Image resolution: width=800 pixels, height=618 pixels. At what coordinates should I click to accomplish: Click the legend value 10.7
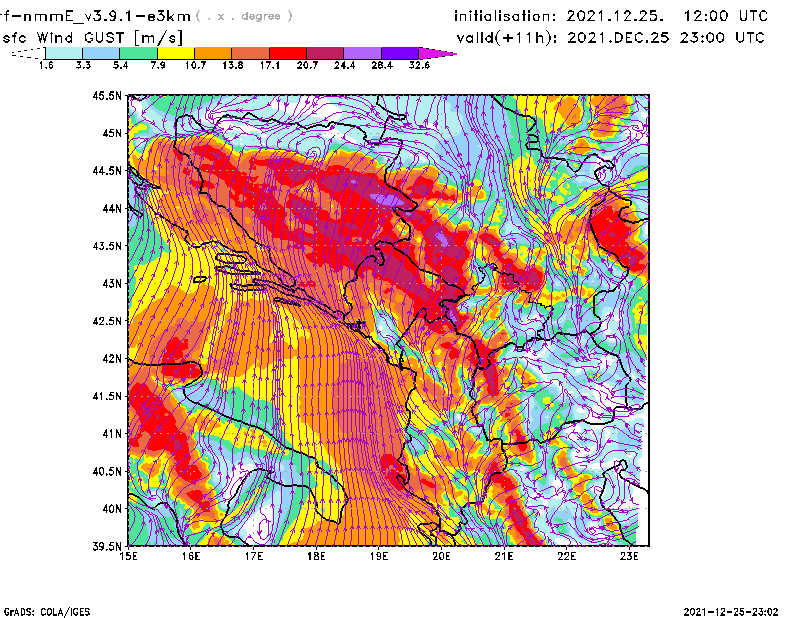point(195,65)
